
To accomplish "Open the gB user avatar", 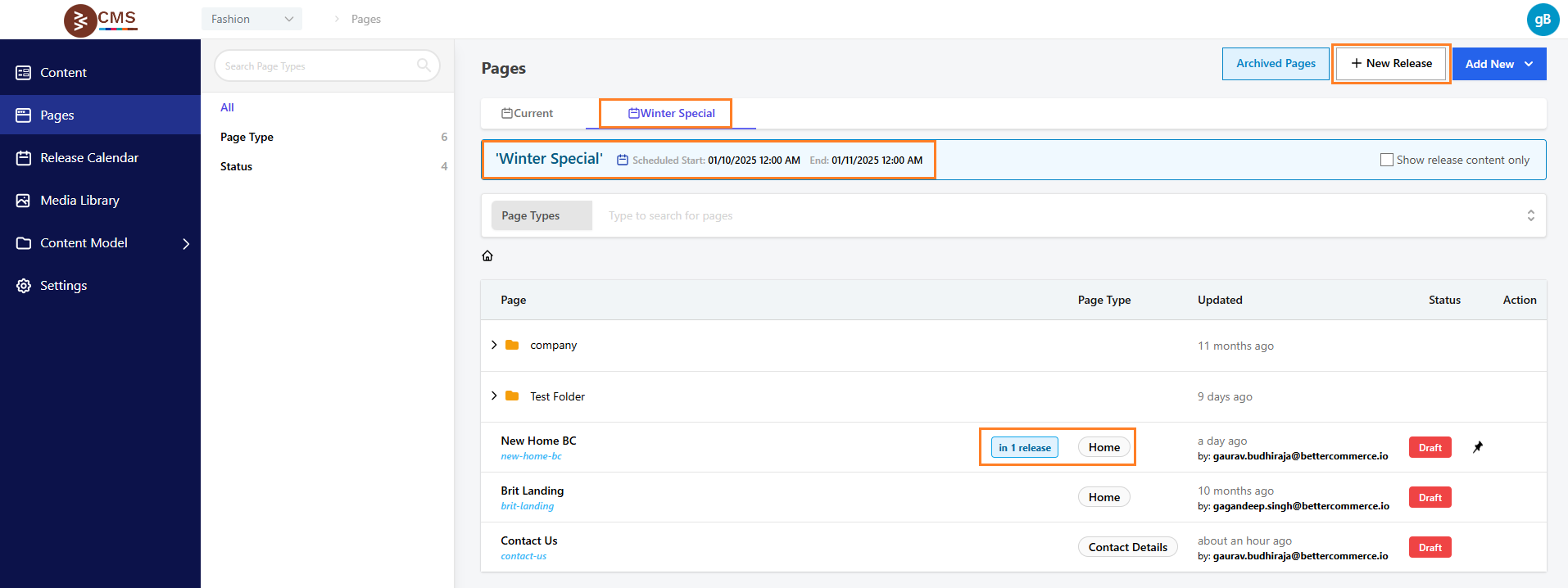I will pyautogui.click(x=1543, y=20).
